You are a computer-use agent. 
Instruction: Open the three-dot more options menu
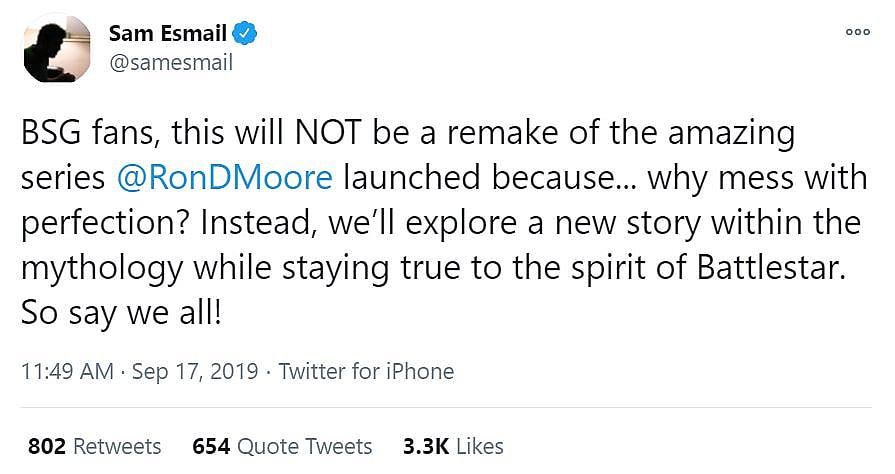857,32
